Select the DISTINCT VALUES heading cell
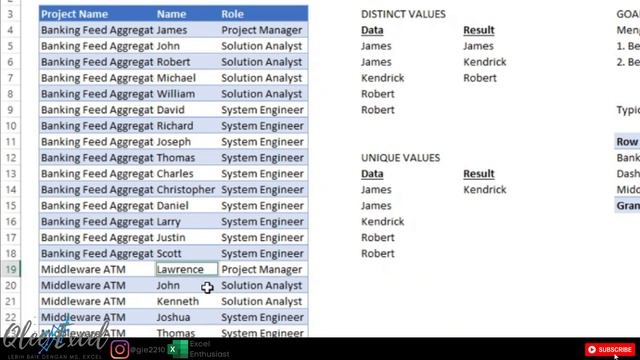This screenshot has width=640, height=360. coord(403,14)
